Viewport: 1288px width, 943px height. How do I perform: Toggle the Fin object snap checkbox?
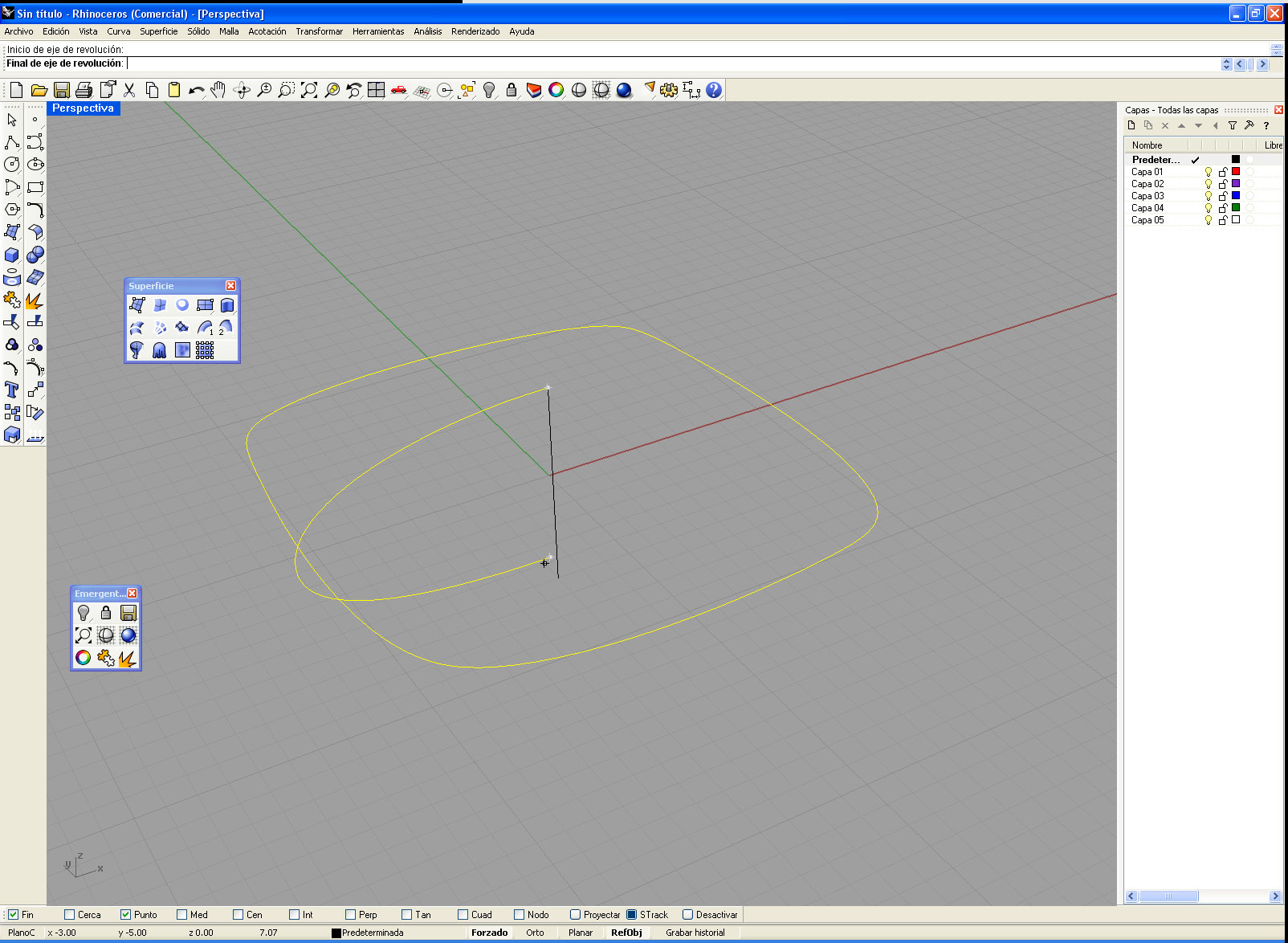(13, 914)
